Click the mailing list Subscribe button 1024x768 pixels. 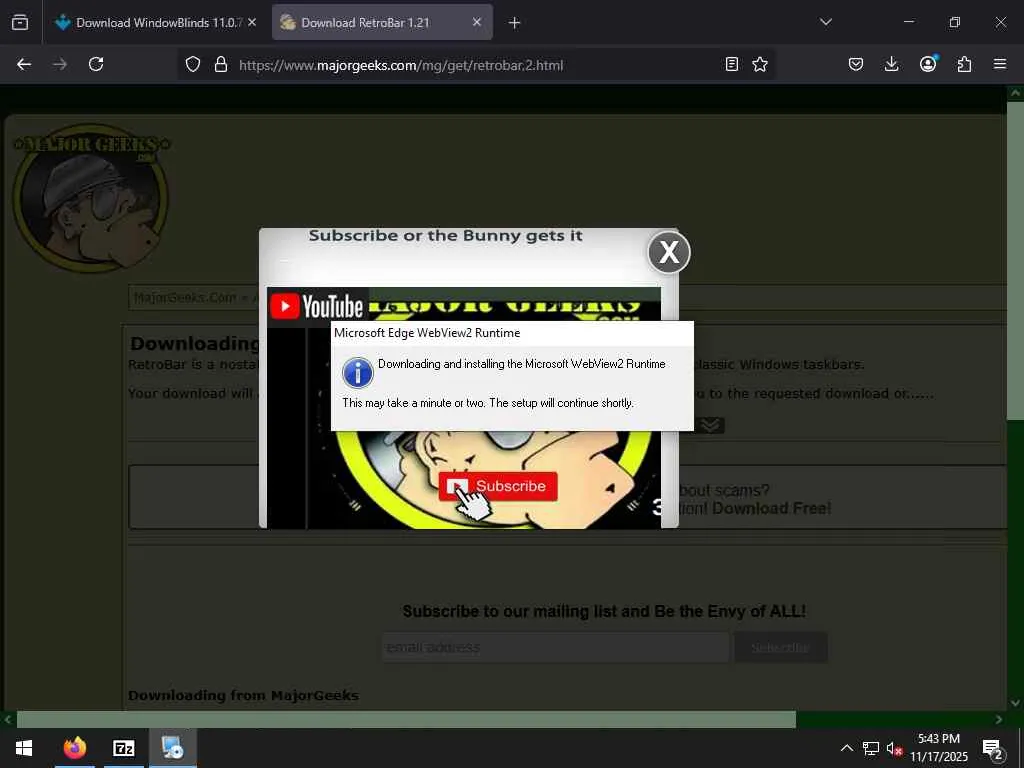(781, 647)
